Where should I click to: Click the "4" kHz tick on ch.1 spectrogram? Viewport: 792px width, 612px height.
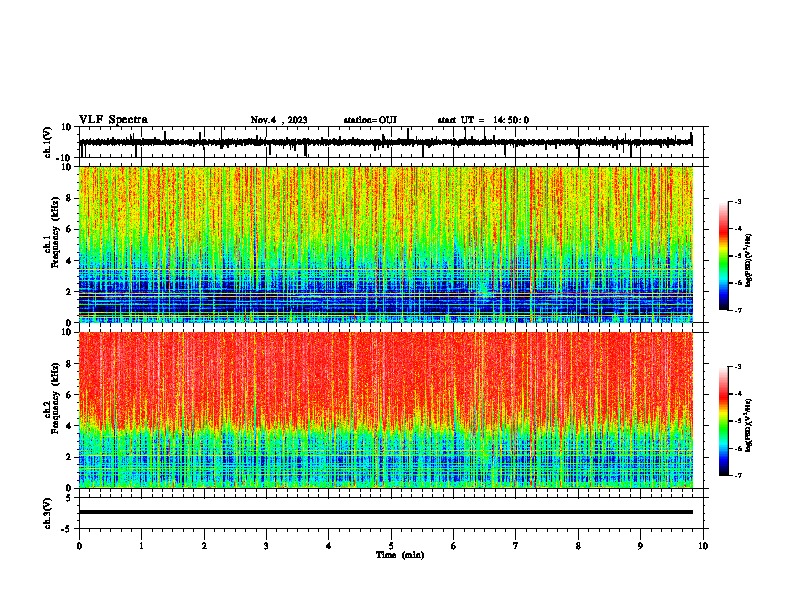coord(69,261)
